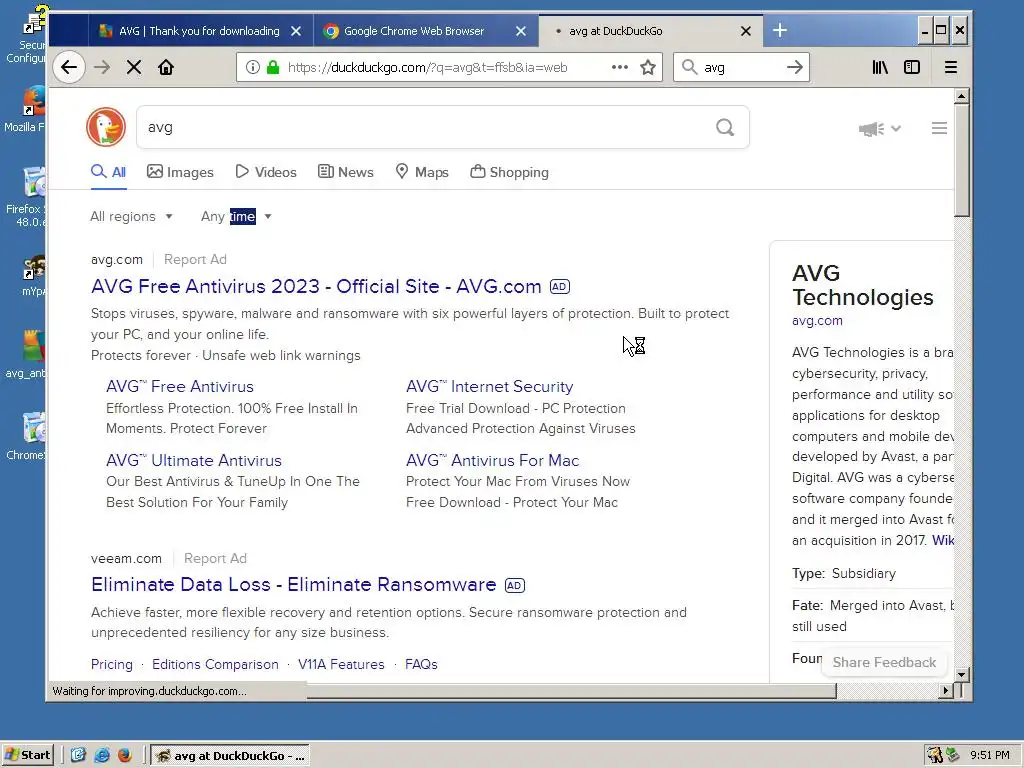Expand the All regions dropdown
Image resolution: width=1024 pixels, height=768 pixels.
coord(131,217)
